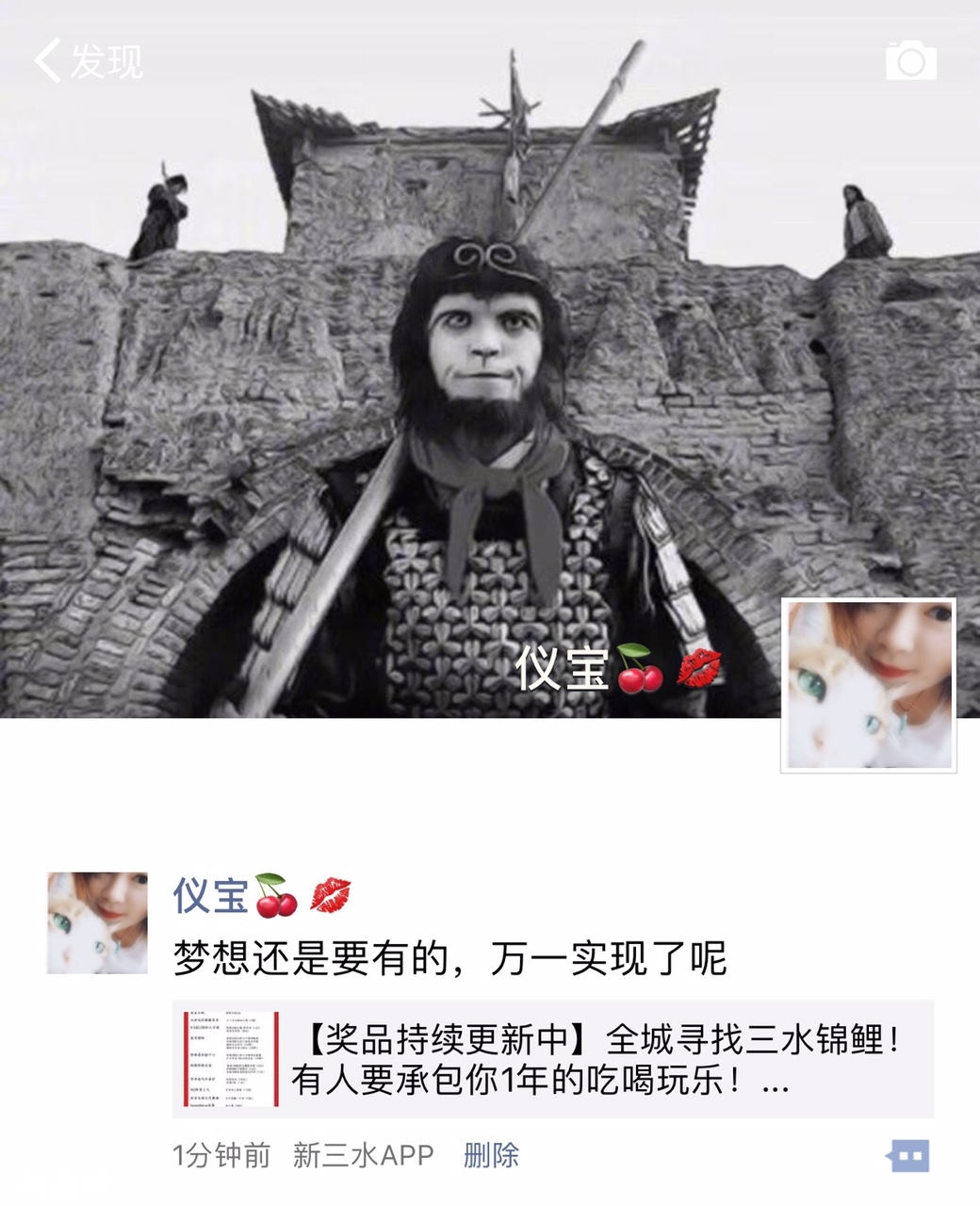Open the camera icon to post
Viewport: 980px width, 1206px height.
click(911, 61)
